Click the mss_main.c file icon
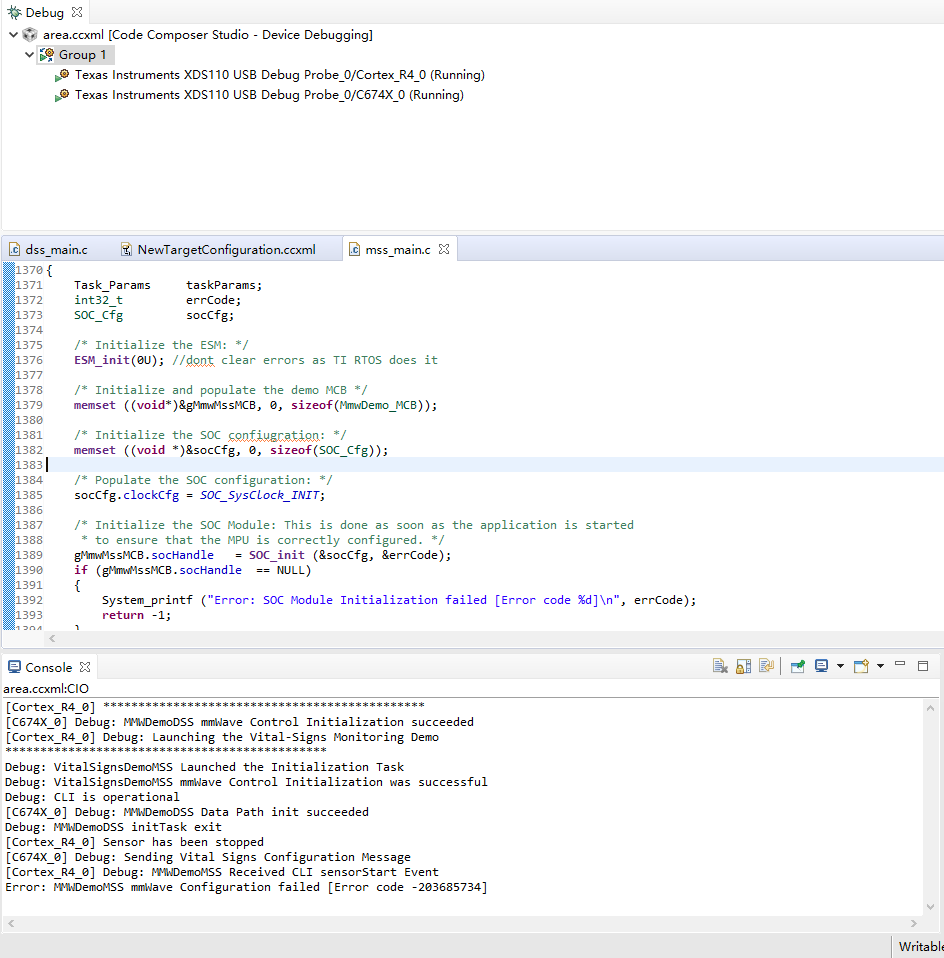Screen dimensions: 944x958 (x=354, y=249)
